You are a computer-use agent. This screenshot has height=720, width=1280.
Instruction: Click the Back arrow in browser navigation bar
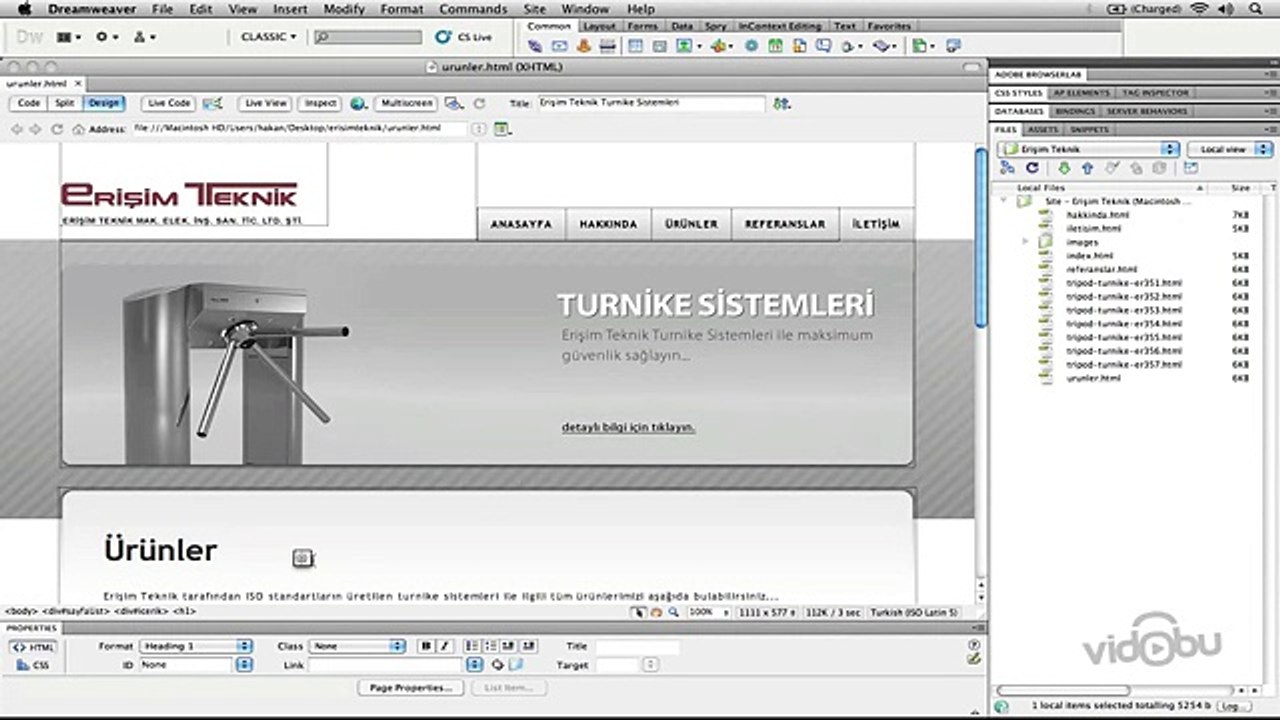coord(16,129)
